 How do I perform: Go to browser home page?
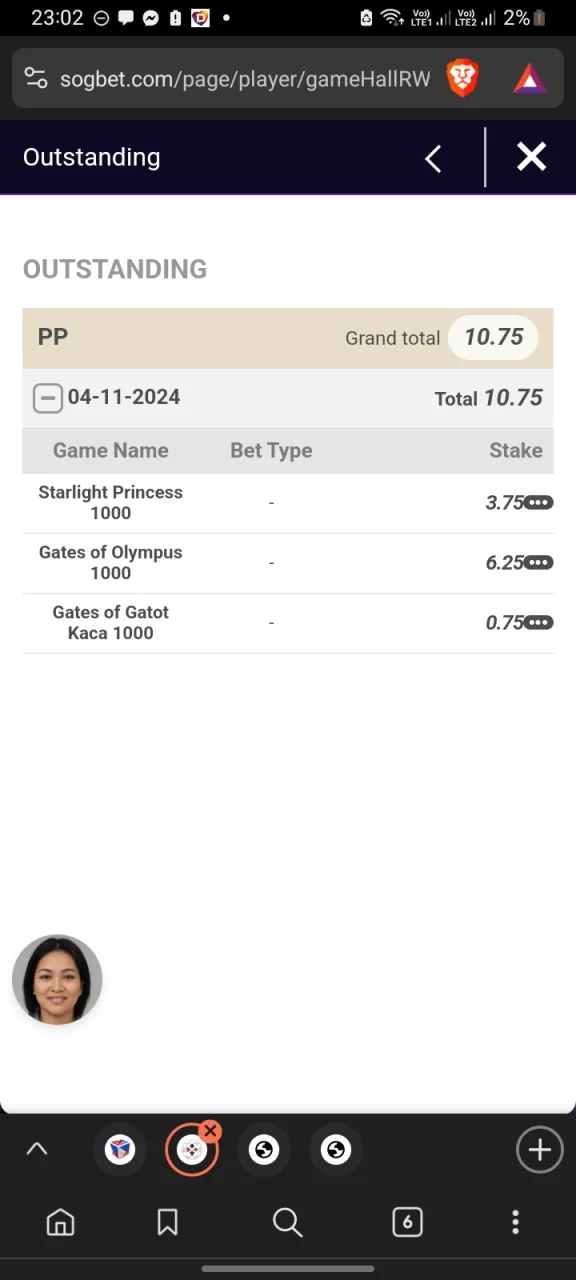[61, 1222]
